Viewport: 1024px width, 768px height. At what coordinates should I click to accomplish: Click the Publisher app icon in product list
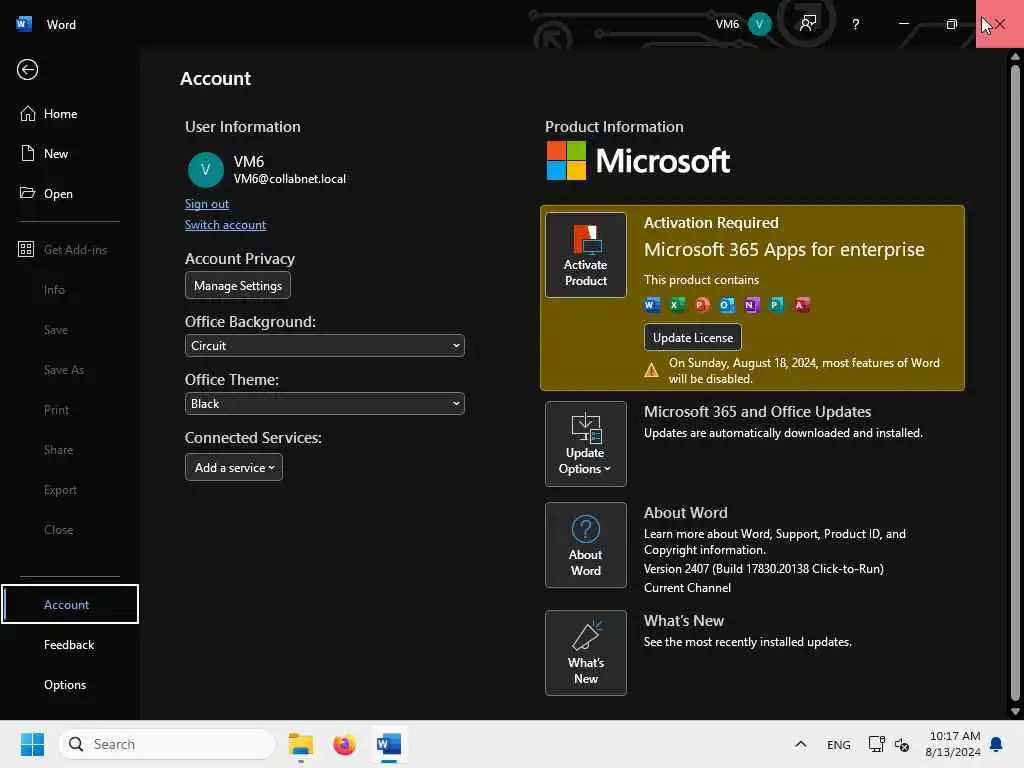(776, 304)
